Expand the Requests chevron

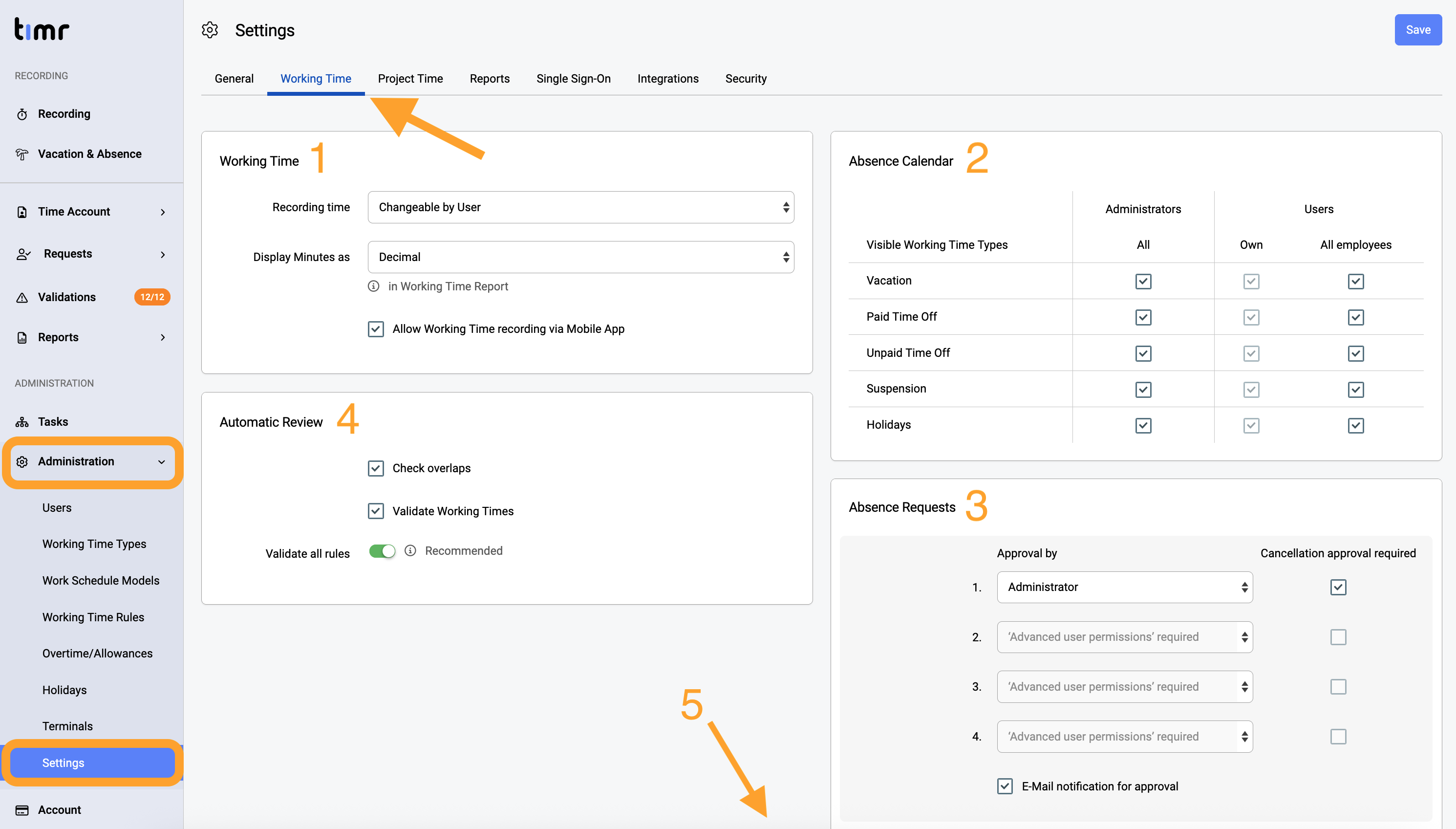163,254
